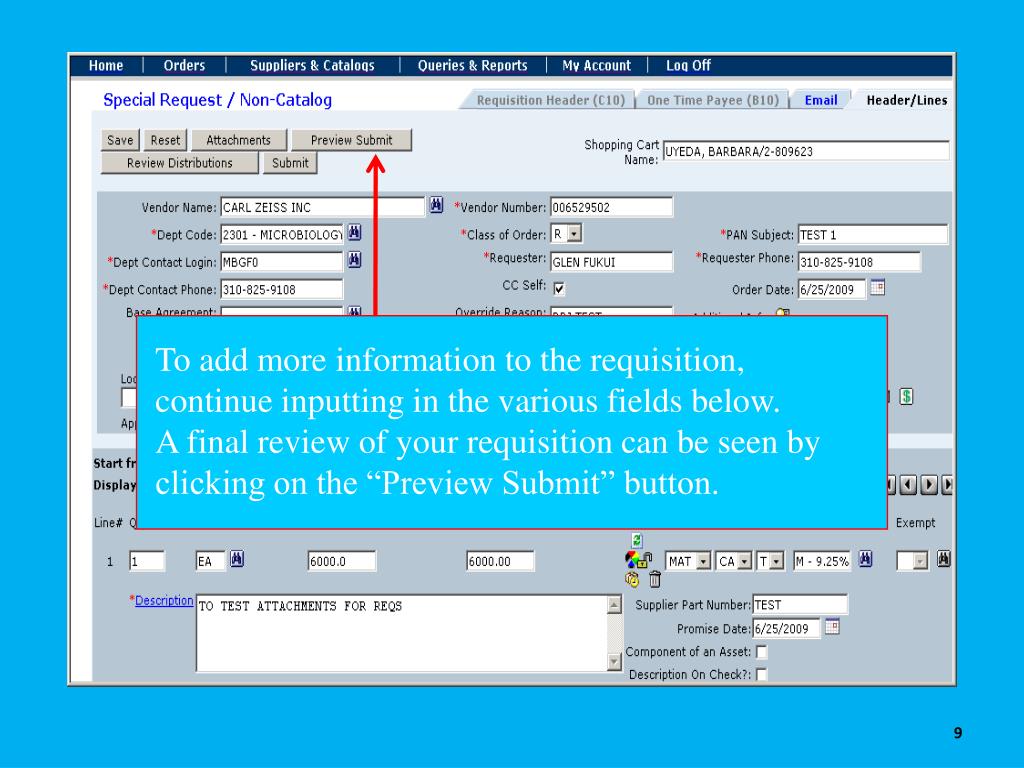Screen dimensions: 1024x768
Task: Click the line 1 quantity field
Action: [x=146, y=561]
